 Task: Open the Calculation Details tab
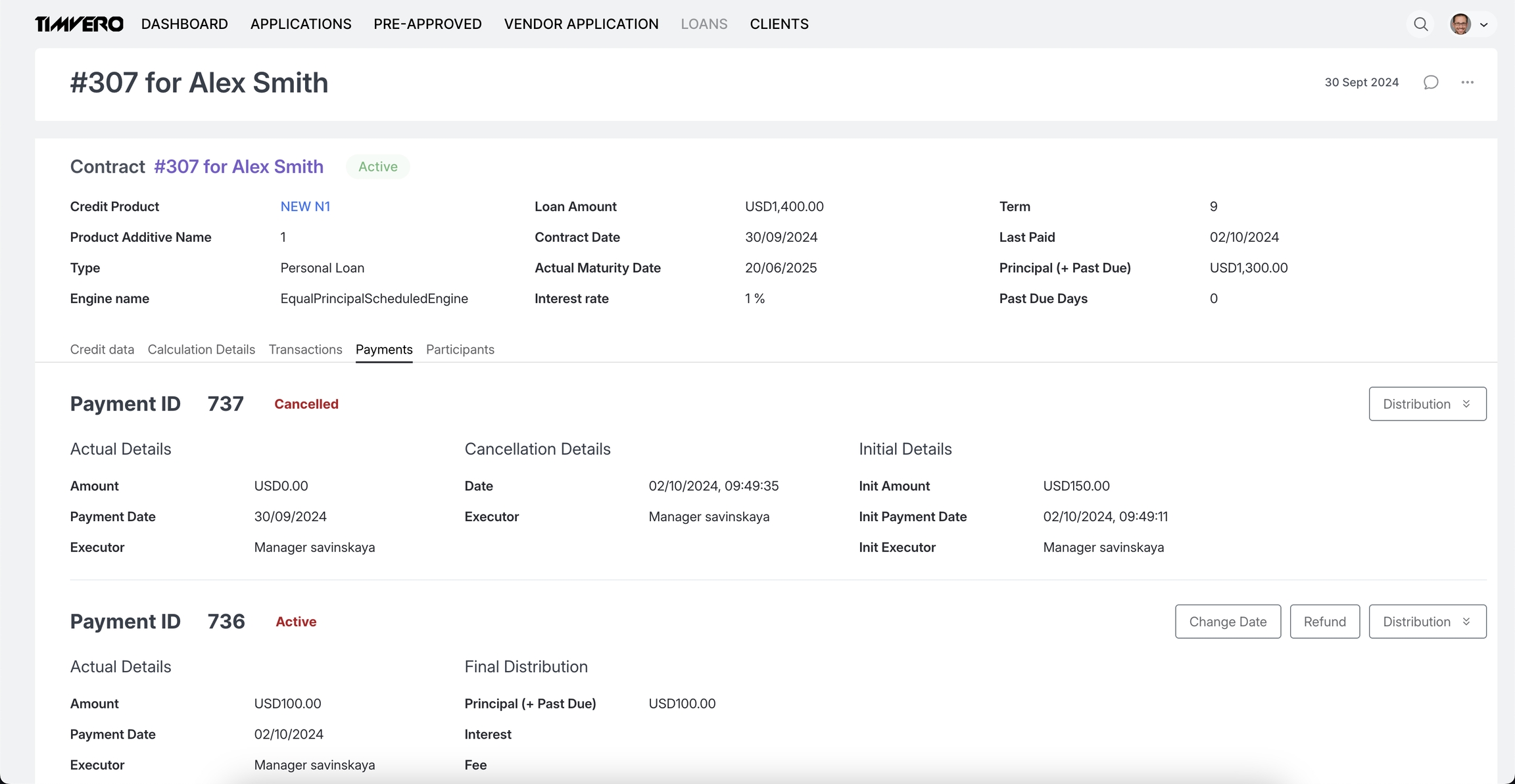(x=201, y=350)
